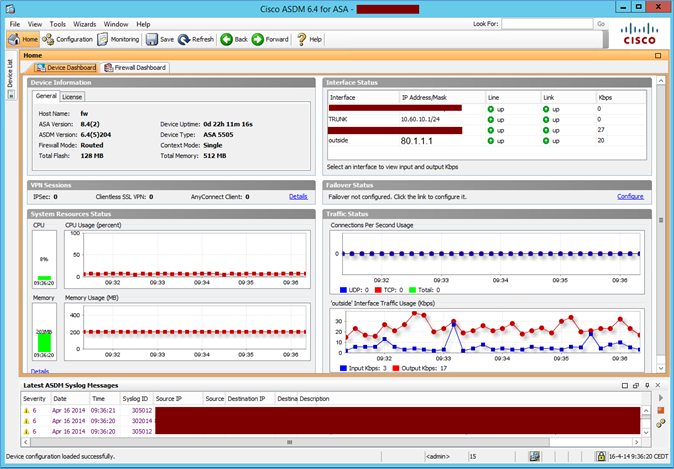Click the Cisco logo
674x469 pixels.
tap(640, 34)
